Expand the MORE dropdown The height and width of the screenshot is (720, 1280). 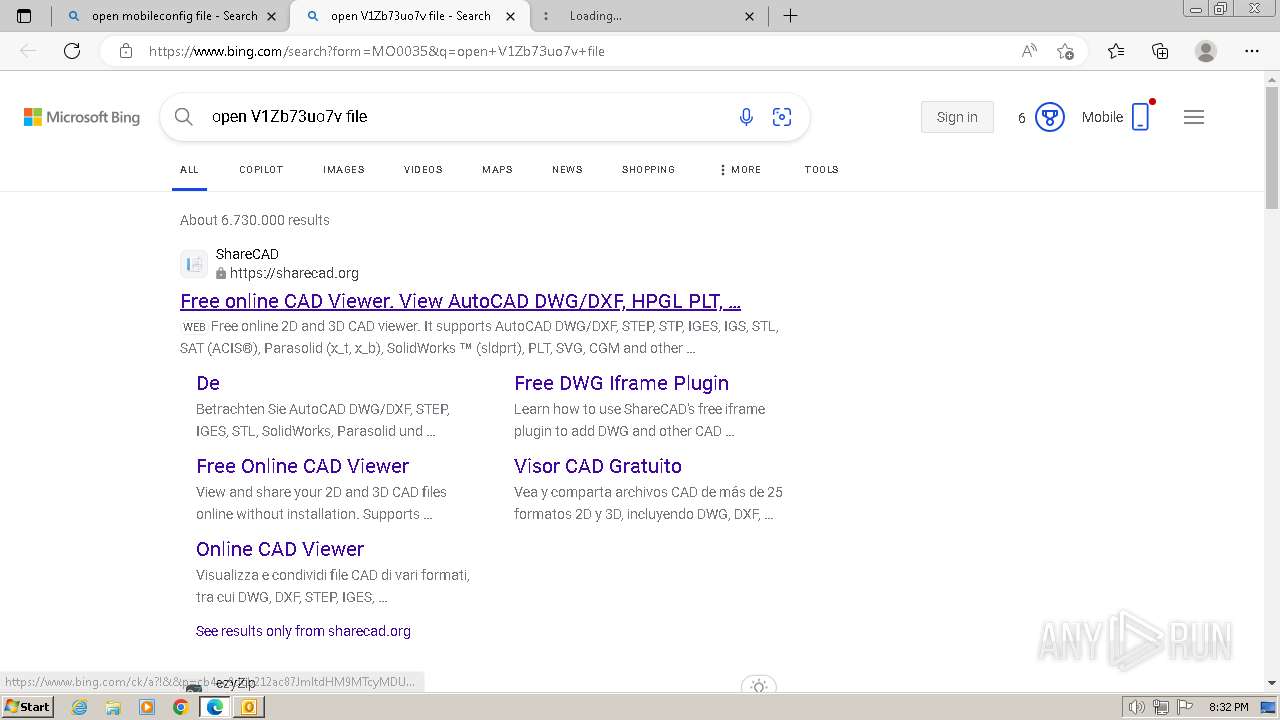click(740, 170)
